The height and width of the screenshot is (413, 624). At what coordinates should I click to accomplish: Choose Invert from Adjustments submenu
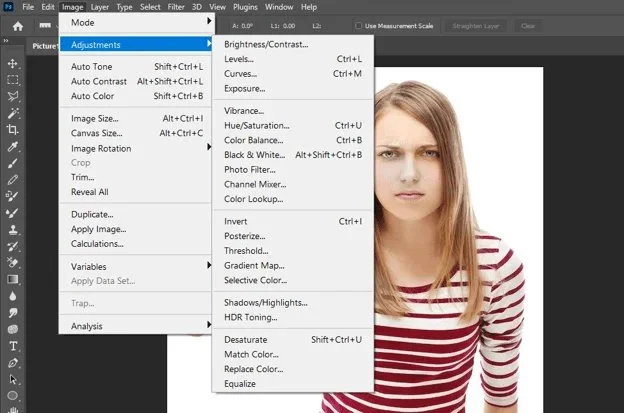[x=293, y=221]
